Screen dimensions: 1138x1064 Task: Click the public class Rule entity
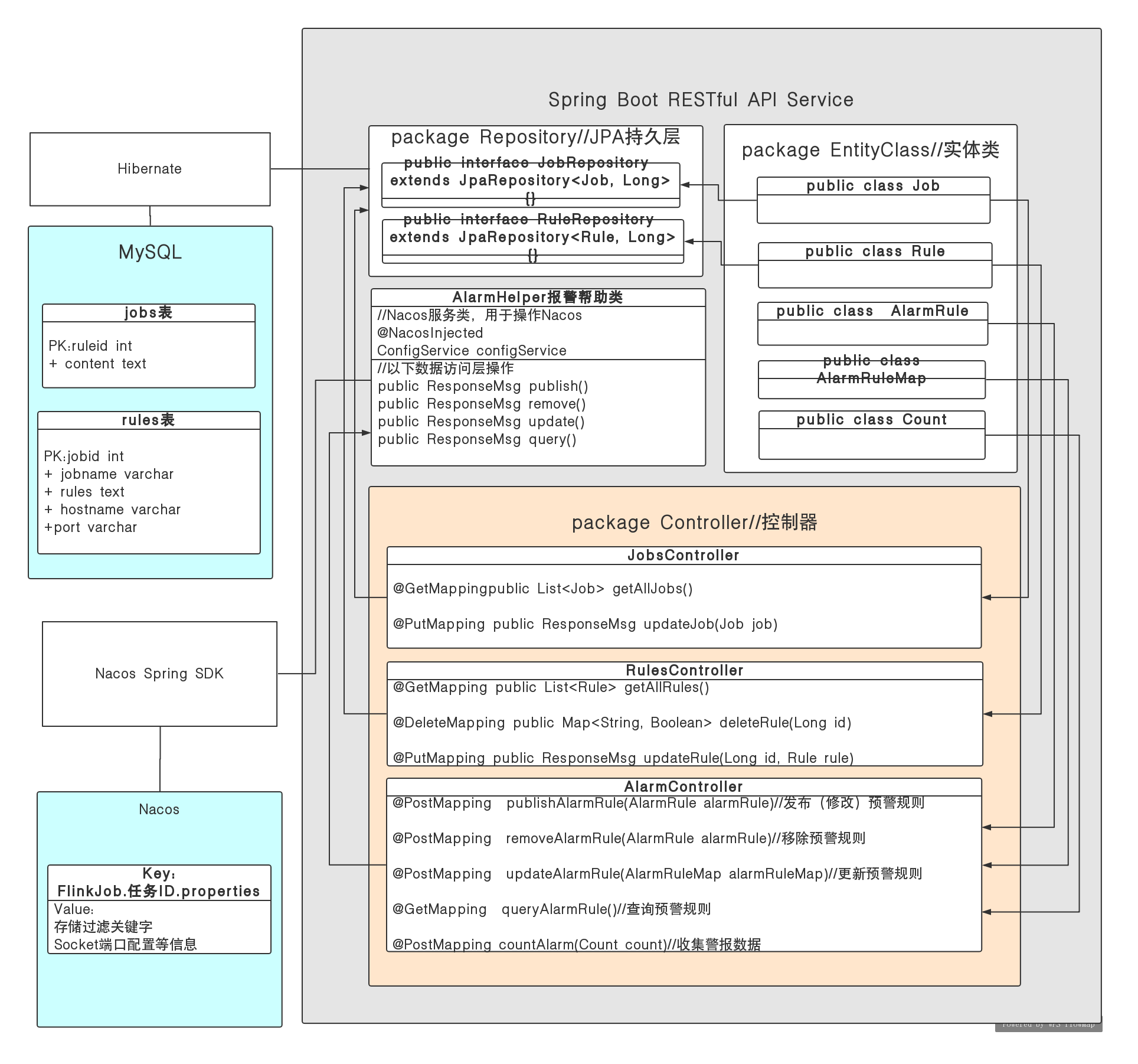[x=875, y=252]
